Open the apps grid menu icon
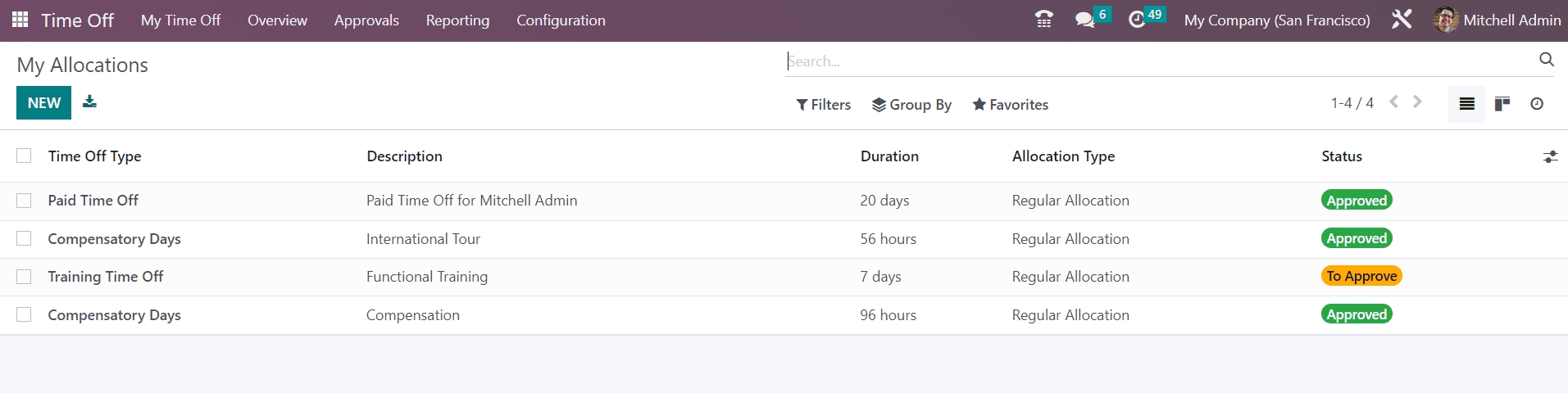This screenshot has height=393, width=1568. click(20, 20)
